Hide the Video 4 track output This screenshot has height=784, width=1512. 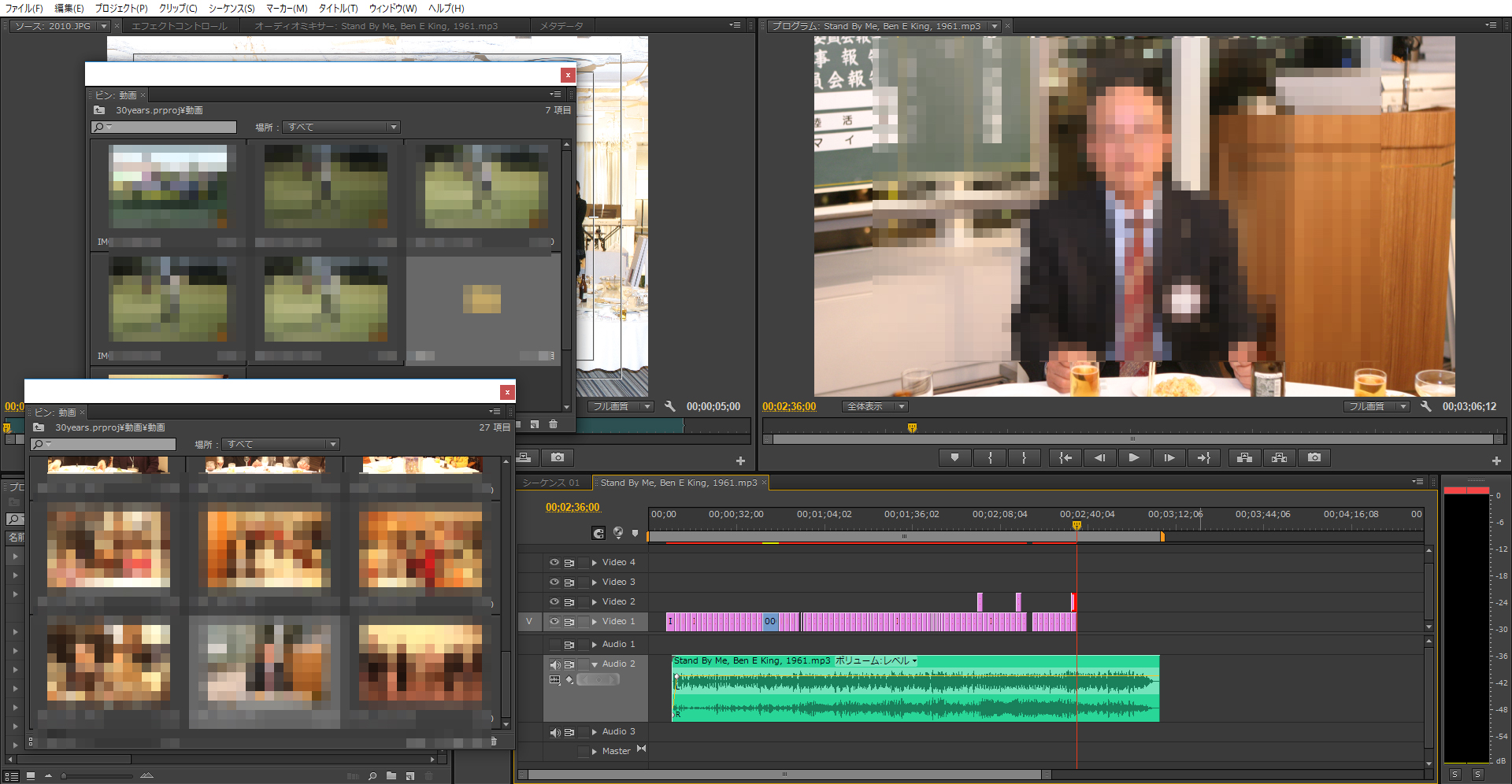point(554,562)
